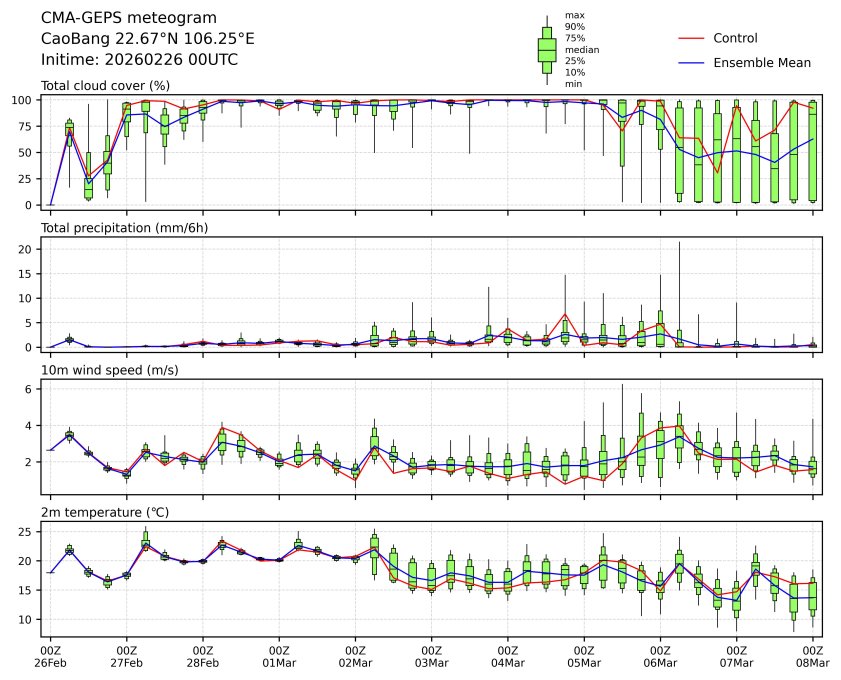Click the box-plot symbol in the legend
This screenshot has height=680, width=841.
coord(547,50)
